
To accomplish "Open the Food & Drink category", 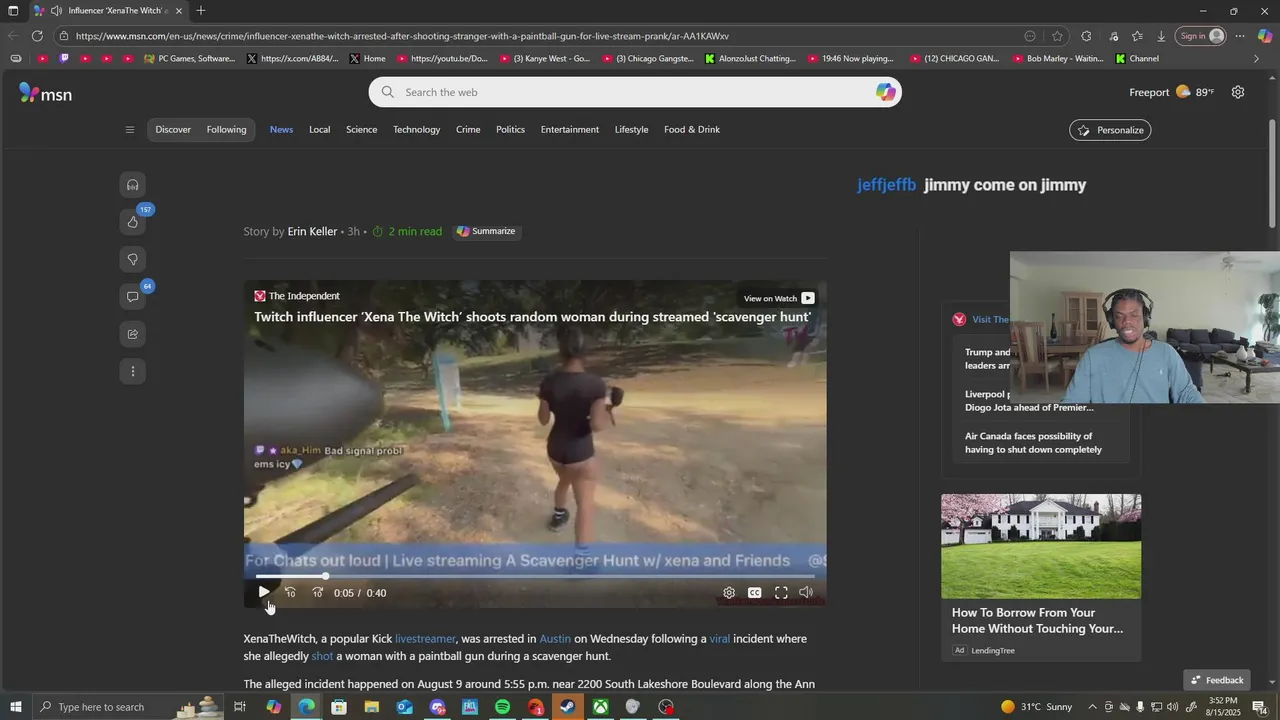I will pos(692,130).
